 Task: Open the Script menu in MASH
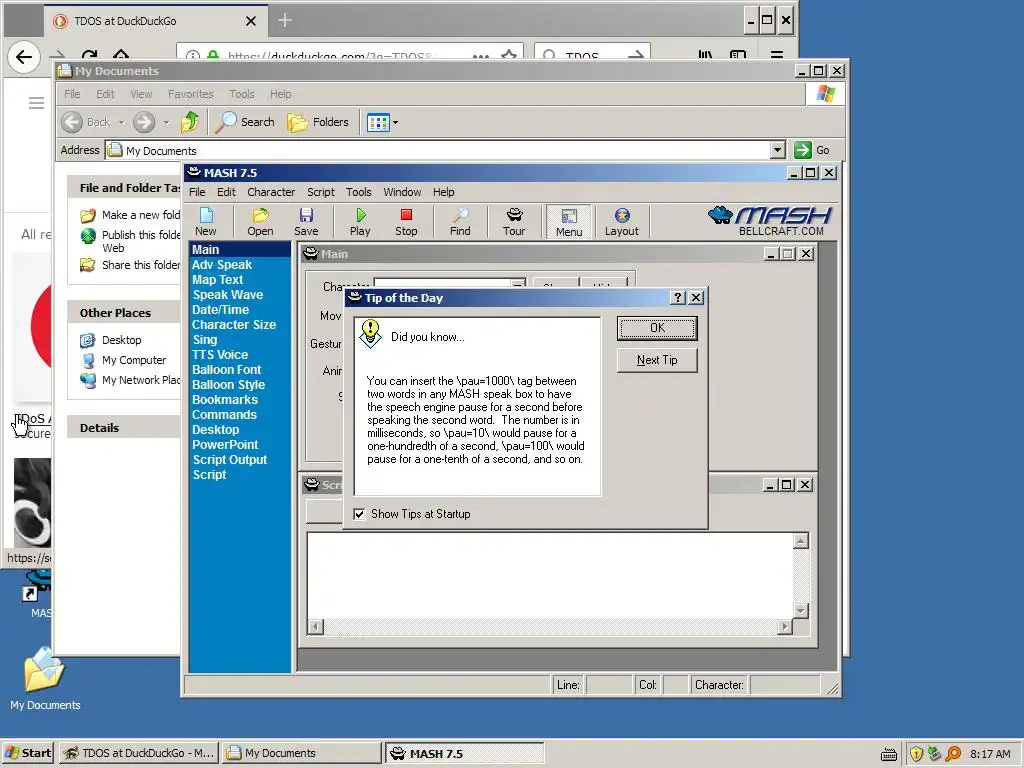tap(321, 192)
